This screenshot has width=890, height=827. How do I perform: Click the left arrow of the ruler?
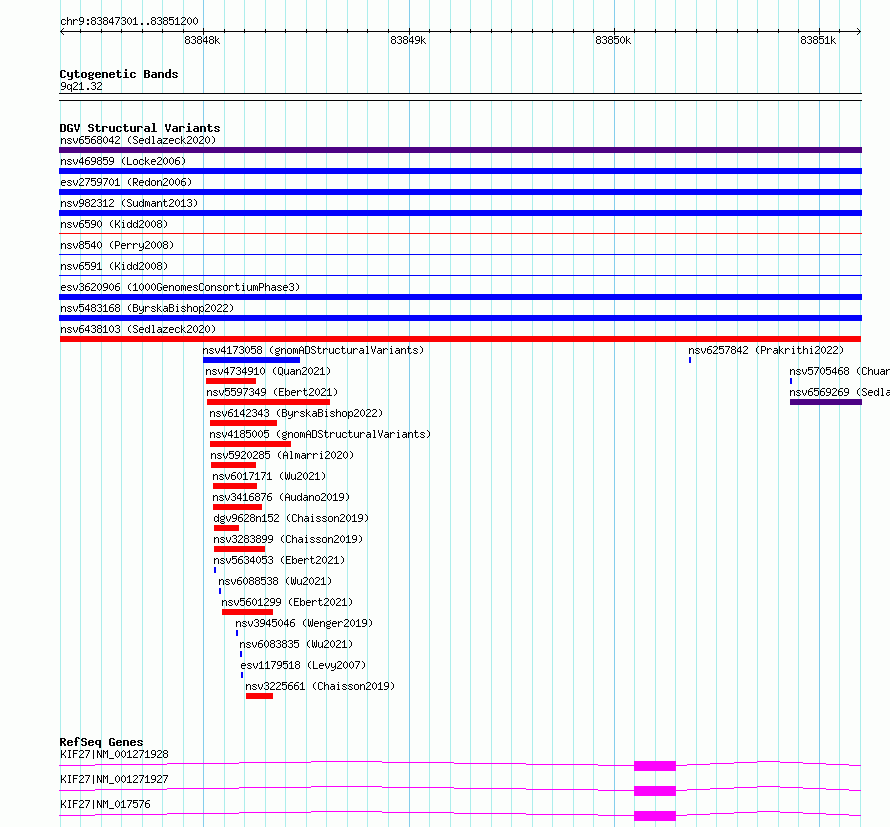pyautogui.click(x=62, y=31)
